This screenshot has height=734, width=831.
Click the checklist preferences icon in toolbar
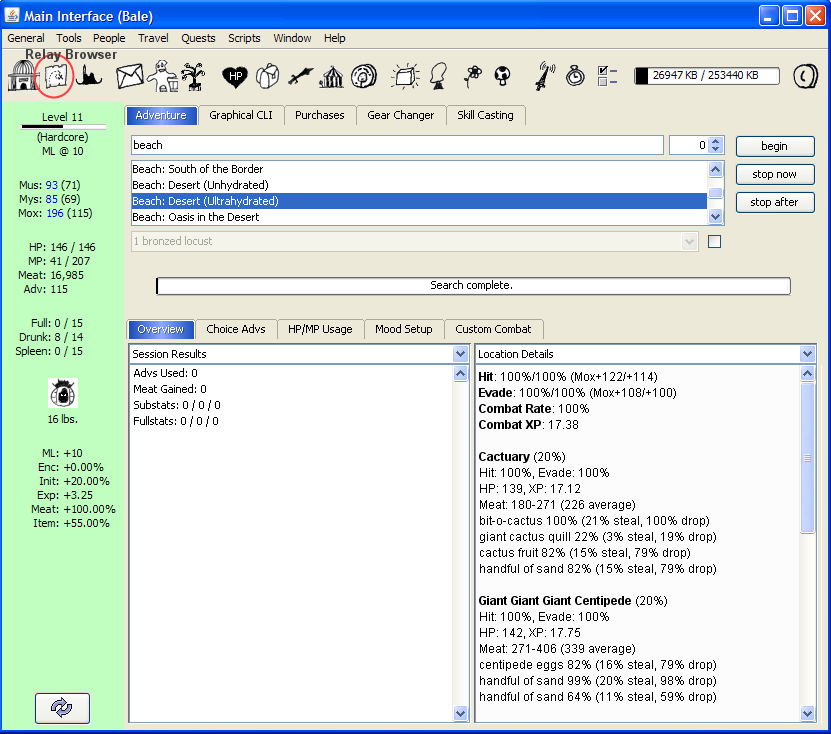pos(606,76)
